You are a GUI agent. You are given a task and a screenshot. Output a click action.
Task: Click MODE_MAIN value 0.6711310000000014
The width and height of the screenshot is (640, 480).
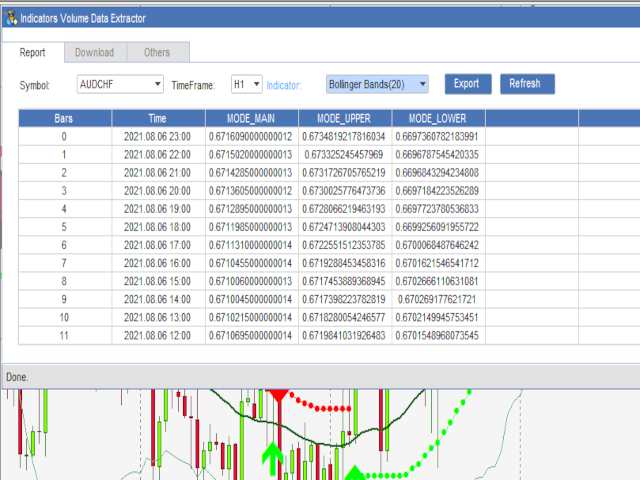251,245
